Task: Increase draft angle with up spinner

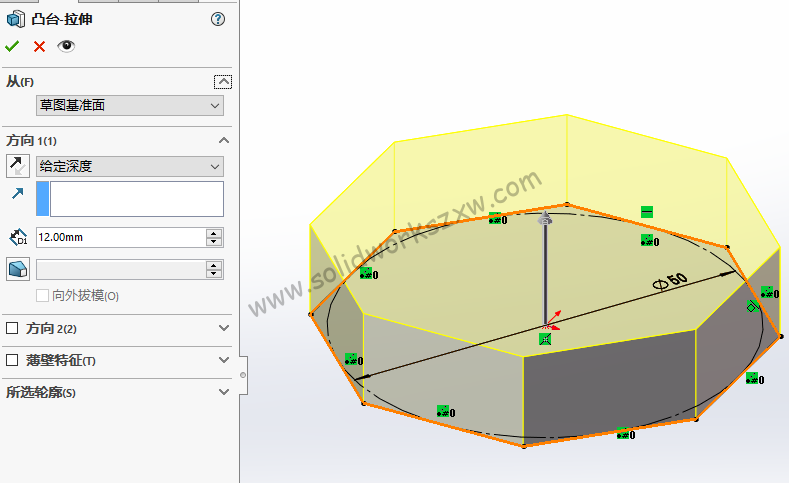Action: (214, 265)
